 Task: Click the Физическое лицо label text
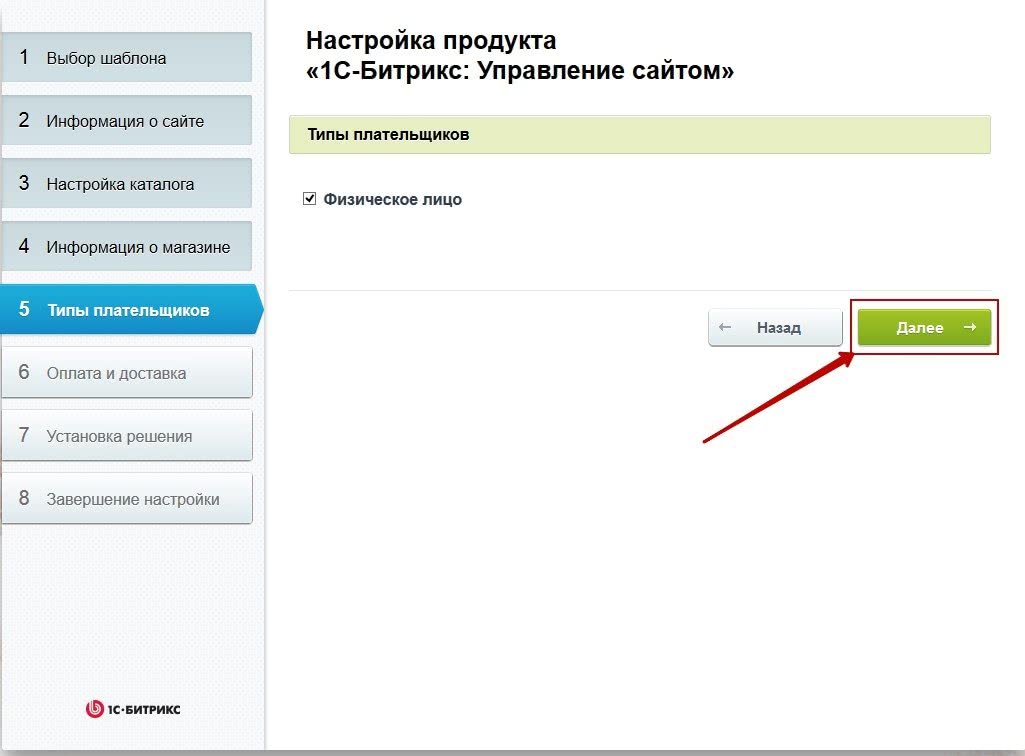(392, 199)
